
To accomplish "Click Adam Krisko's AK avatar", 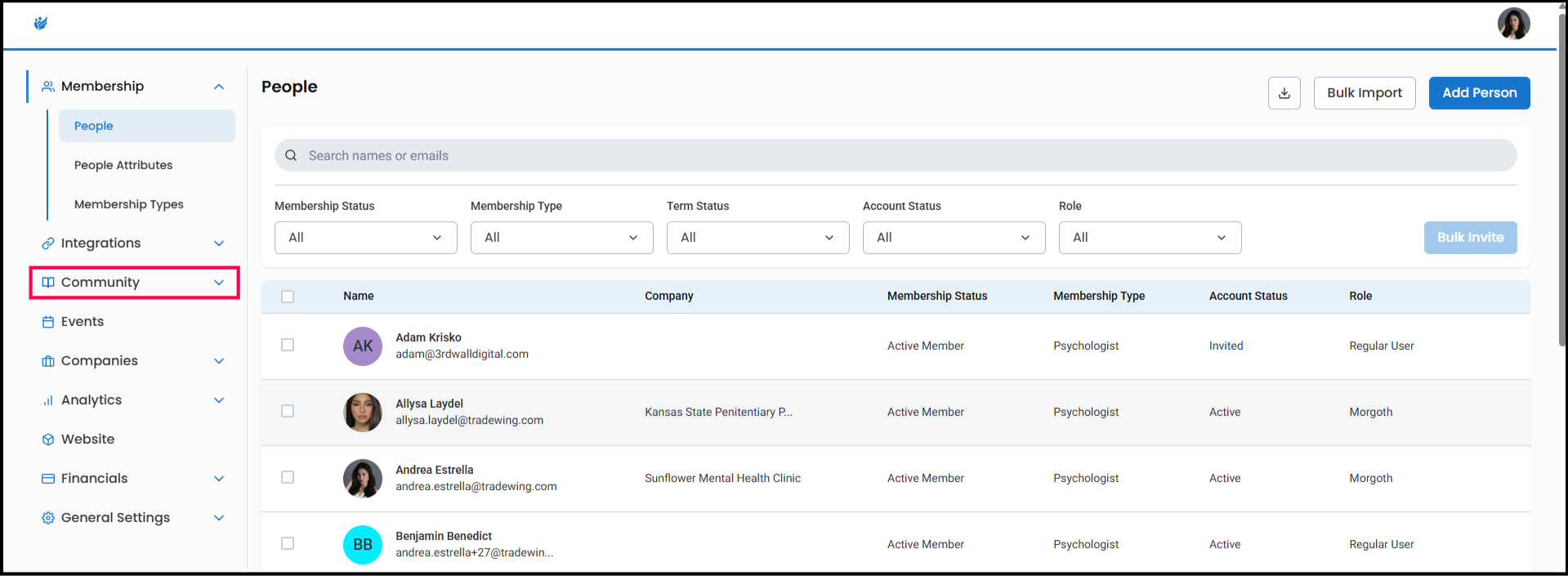I will tap(362, 346).
